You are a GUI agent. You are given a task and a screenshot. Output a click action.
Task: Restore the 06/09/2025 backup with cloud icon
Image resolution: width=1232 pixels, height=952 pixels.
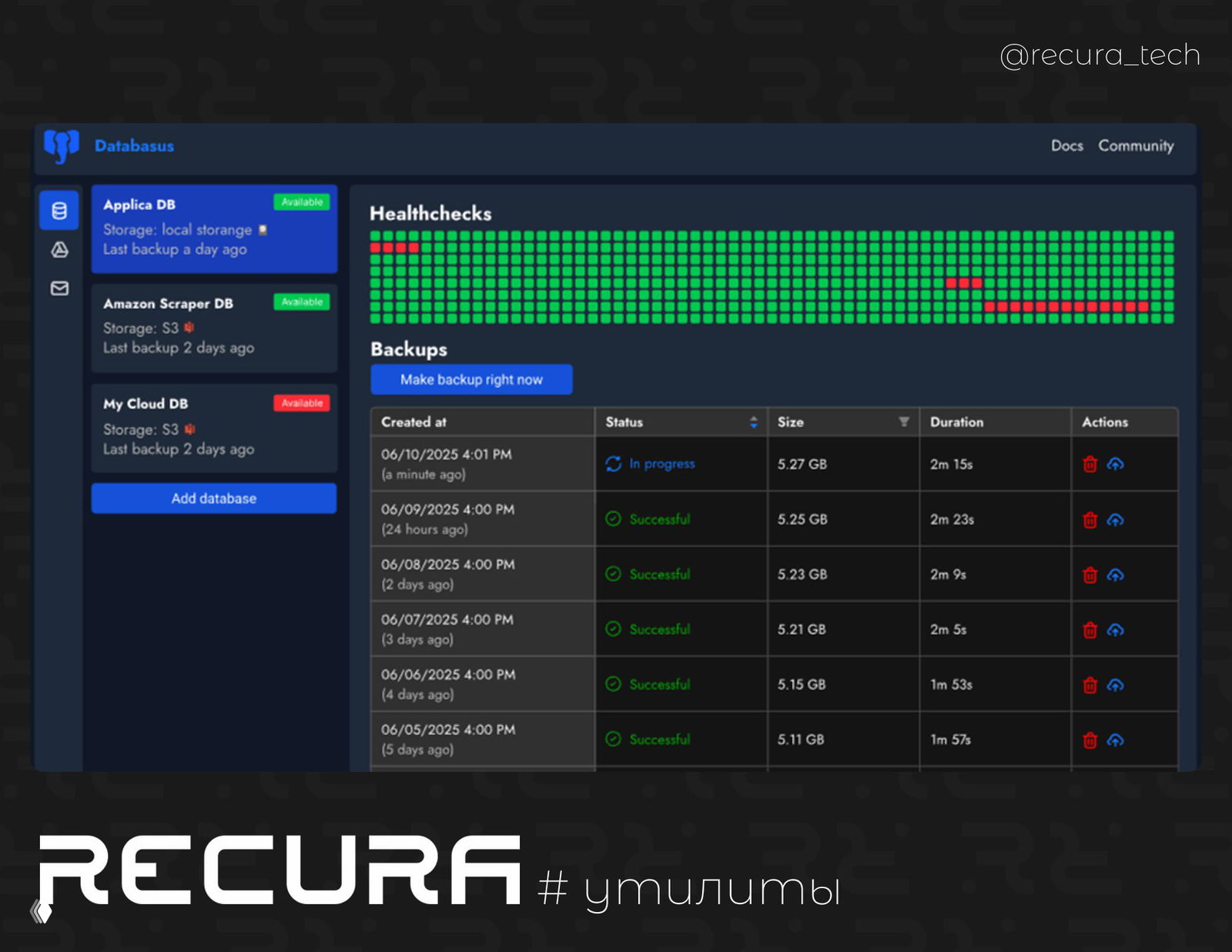pyautogui.click(x=1116, y=519)
